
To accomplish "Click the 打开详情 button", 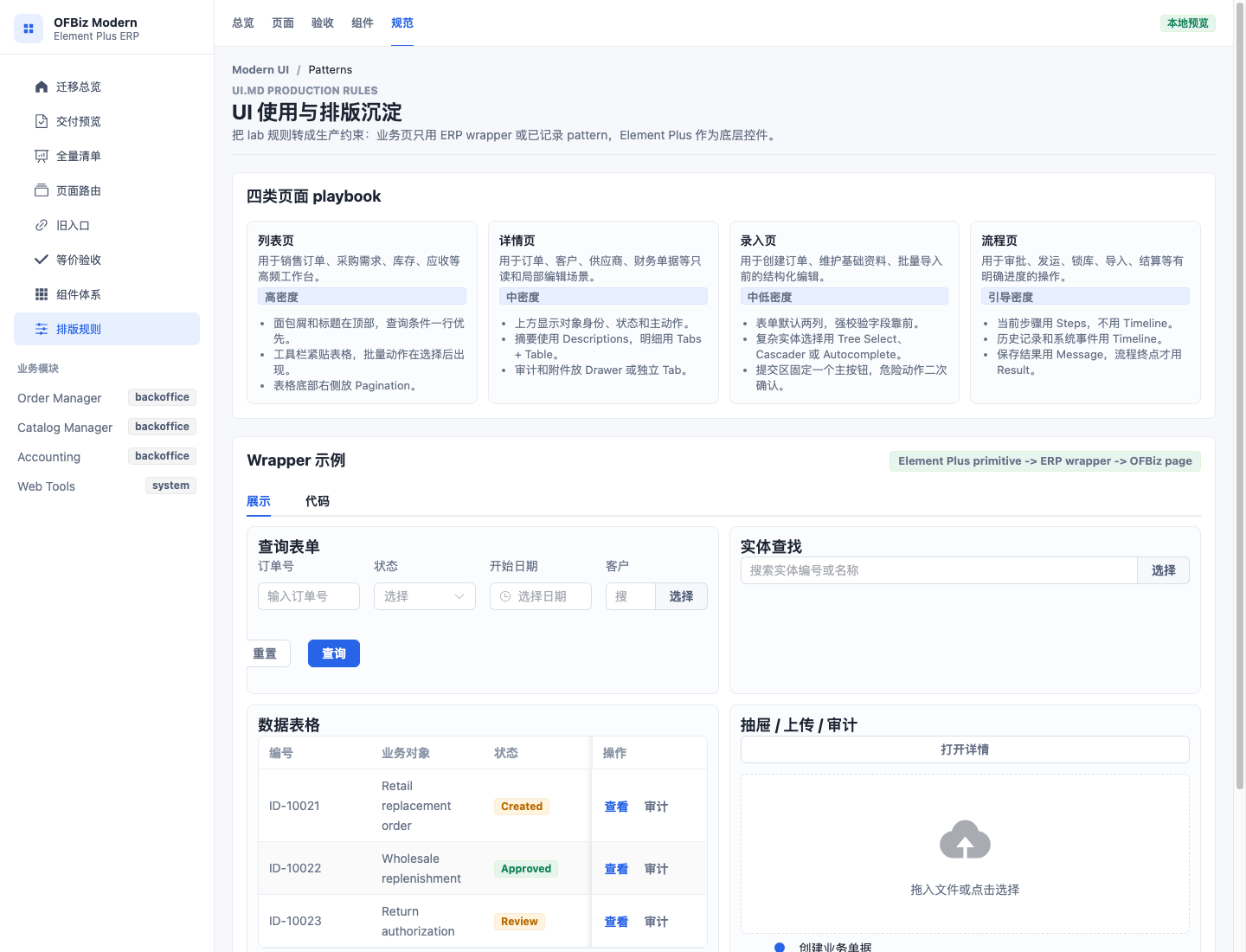I will [965, 749].
